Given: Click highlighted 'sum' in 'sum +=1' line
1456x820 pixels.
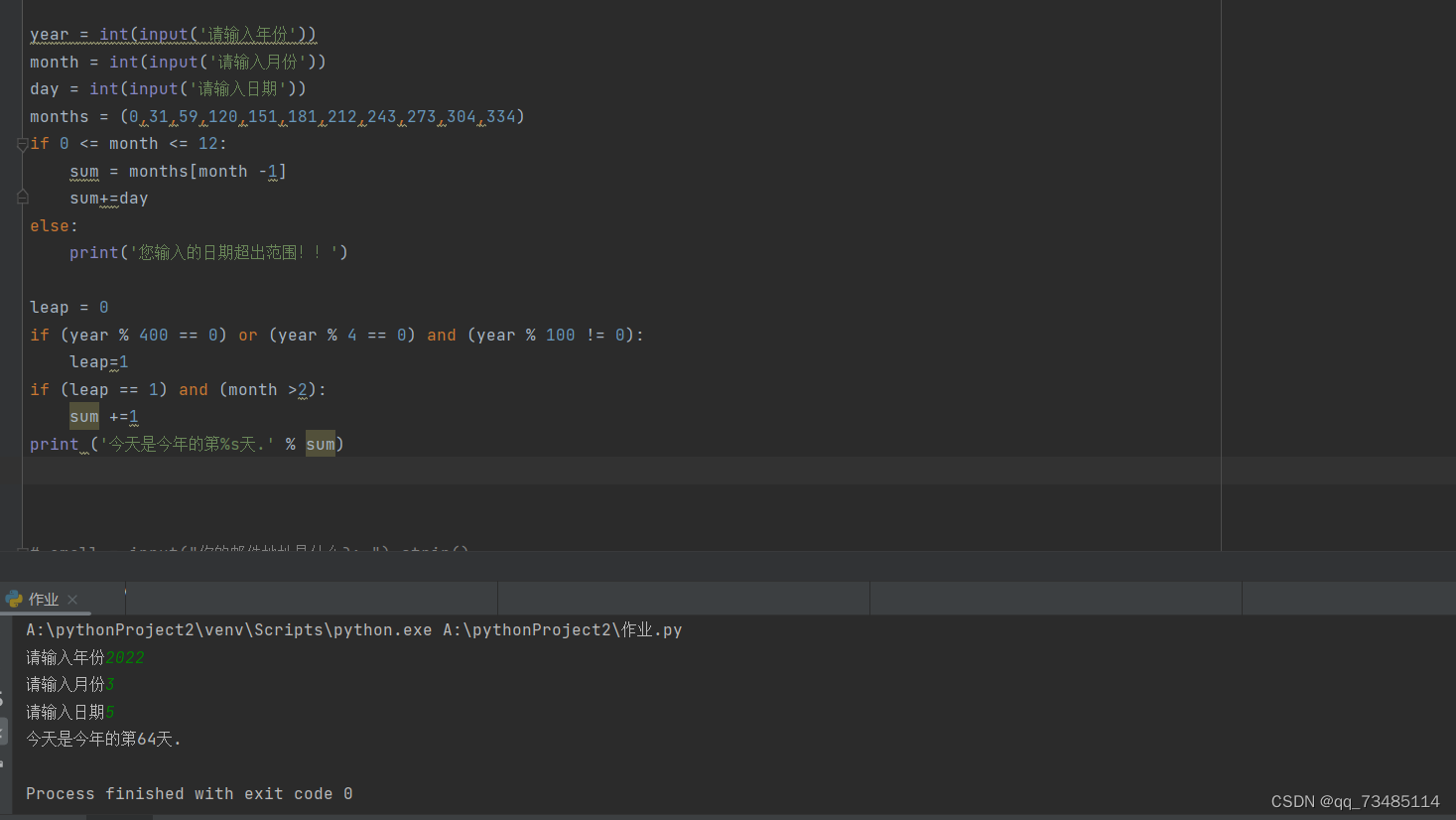Looking at the screenshot, I should tap(84, 417).
